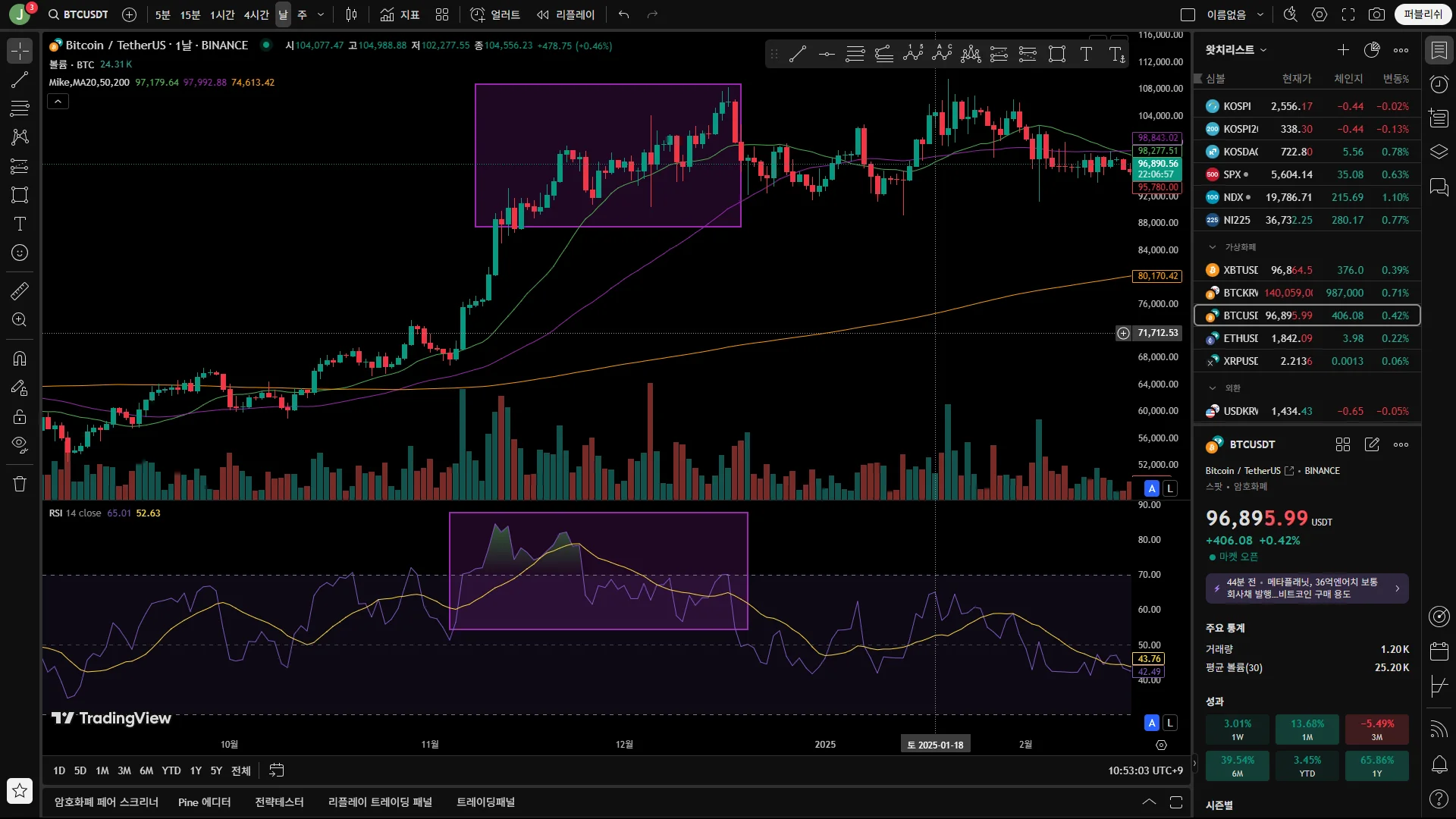The width and height of the screenshot is (1456, 819).
Task: Toggle auto scale A button on price axis
Action: 1152,488
